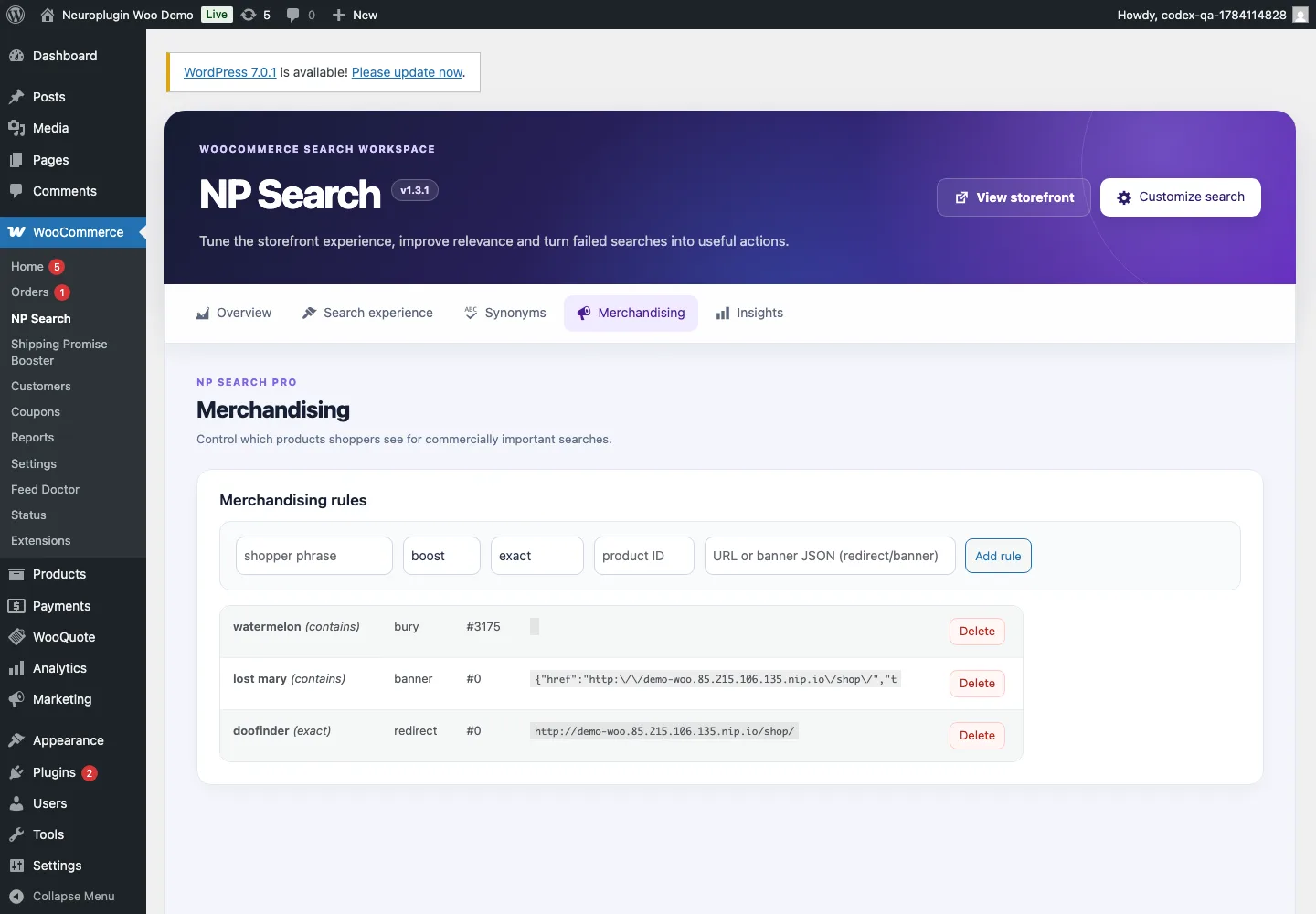
Task: Open WooCommerce Settings submenu item
Action: coord(34,464)
